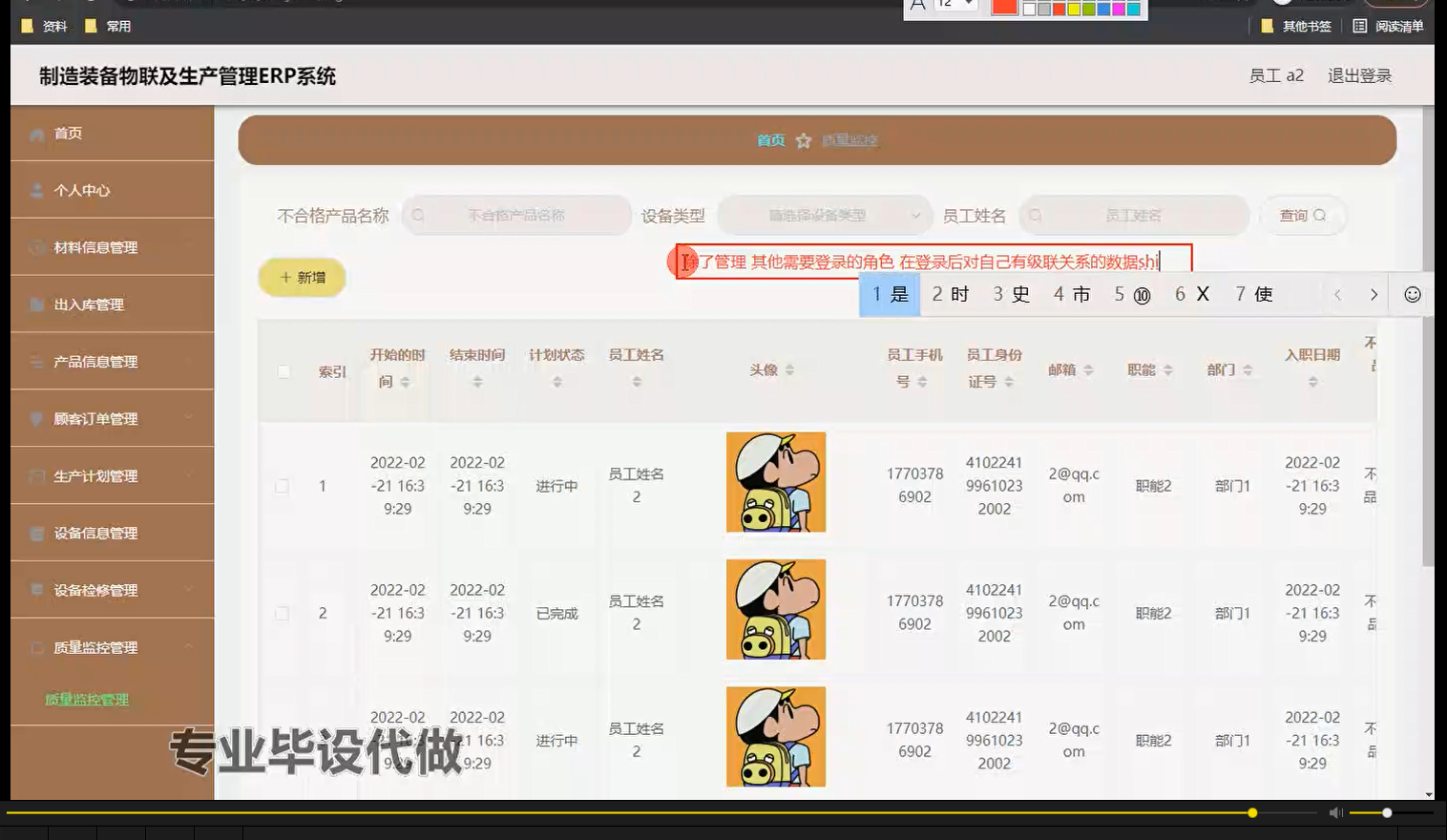Viewport: 1447px width, 840px height.
Task: Open the 设备类型 dropdown
Action: 824,215
